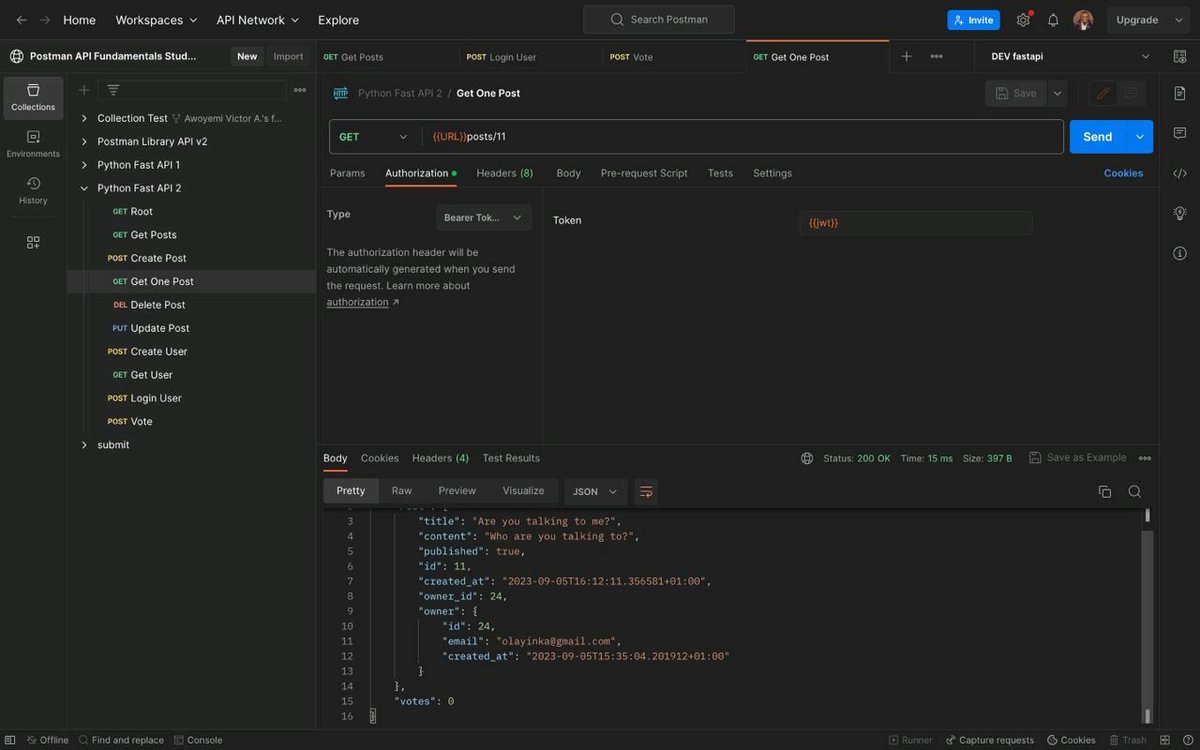Screen dimensions: 1200x750
Task: Open the Save dropdown arrow
Action: coord(1057,93)
